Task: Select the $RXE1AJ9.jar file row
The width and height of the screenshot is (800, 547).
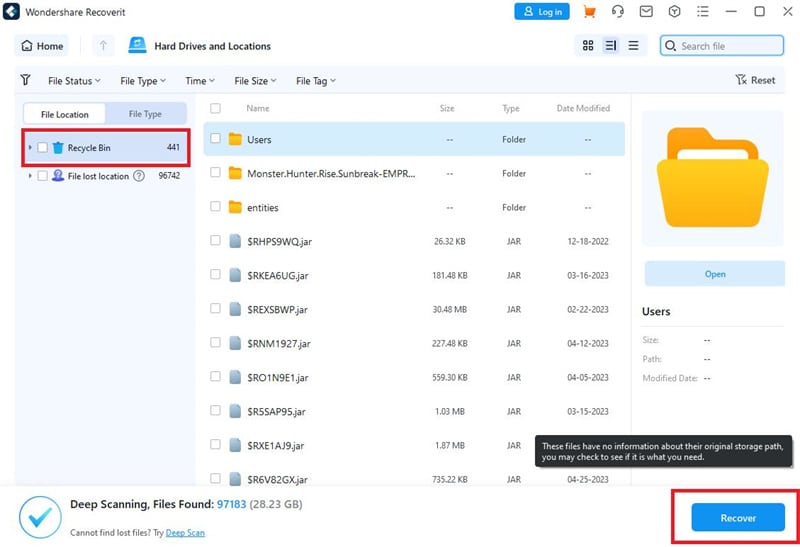Action: coord(414,445)
